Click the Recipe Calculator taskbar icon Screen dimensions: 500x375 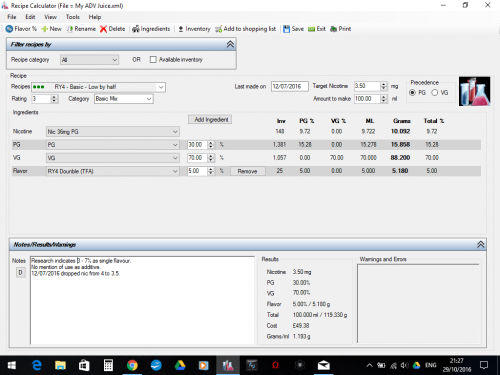point(228,365)
